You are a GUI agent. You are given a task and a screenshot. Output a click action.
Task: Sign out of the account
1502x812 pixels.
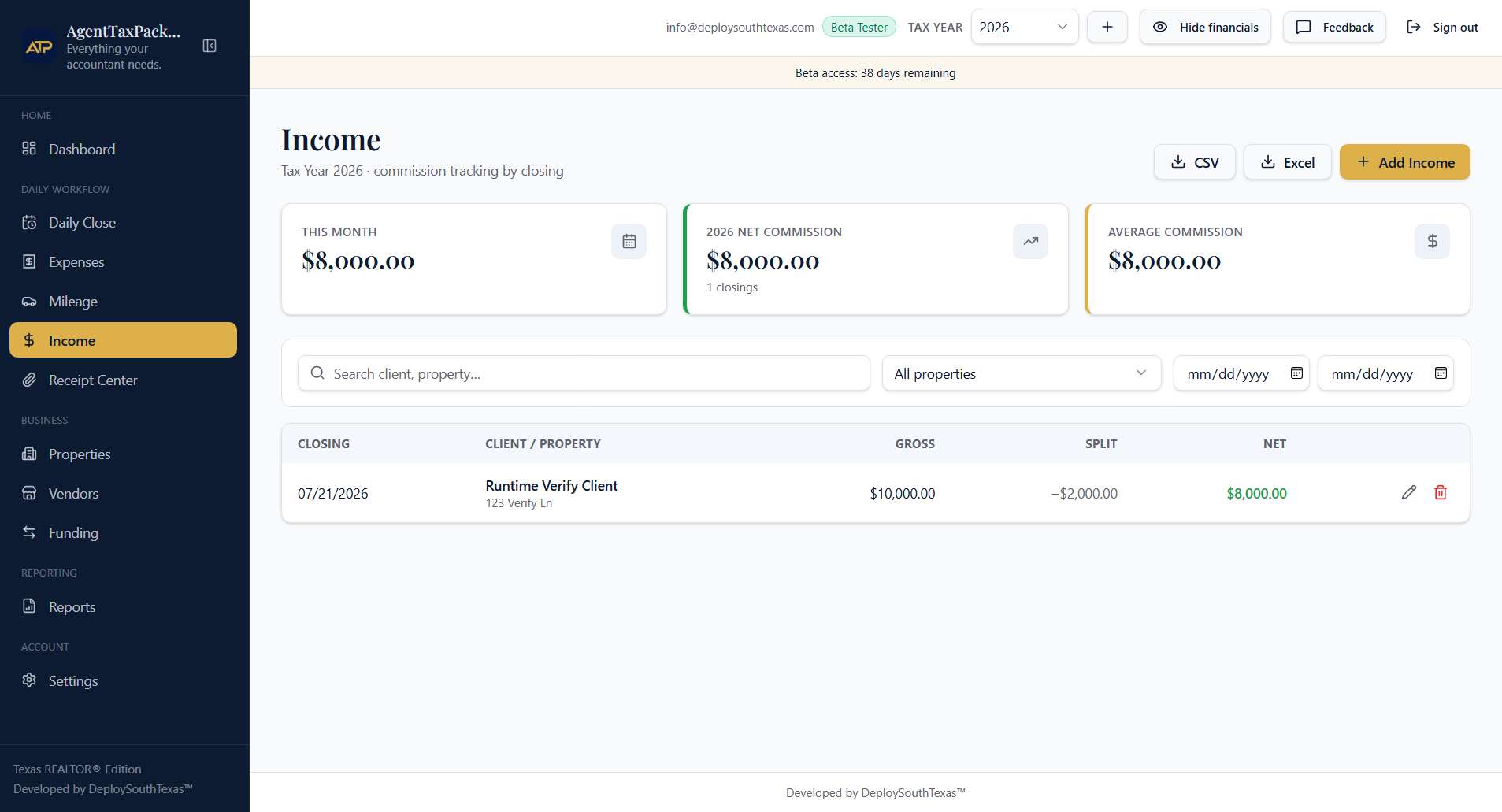(1442, 27)
